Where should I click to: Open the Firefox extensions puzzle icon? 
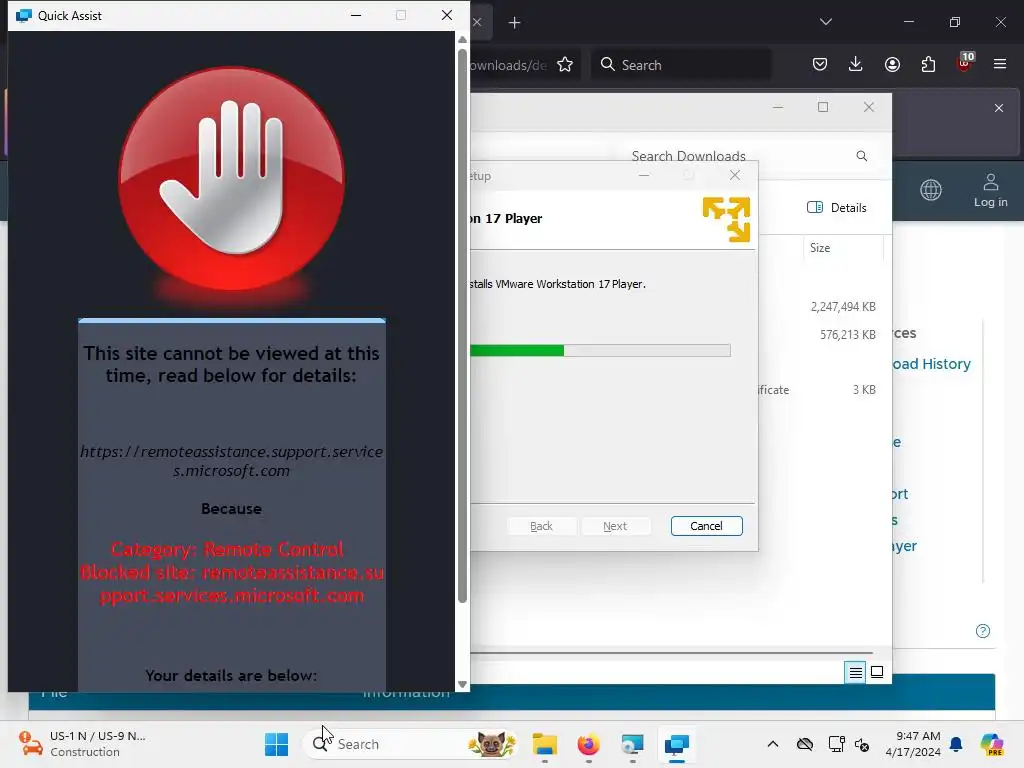pos(928,64)
